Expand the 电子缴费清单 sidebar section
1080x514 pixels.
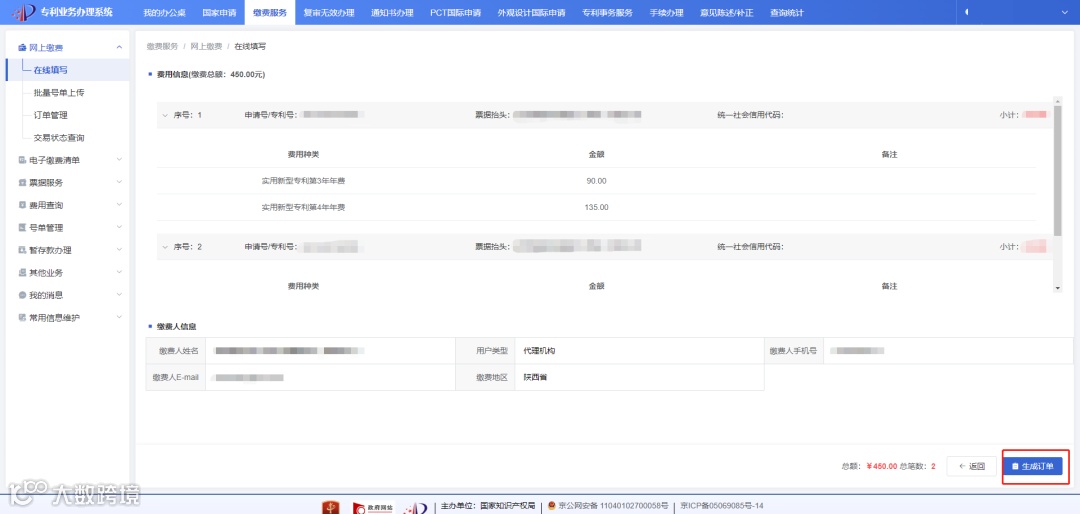pos(119,160)
